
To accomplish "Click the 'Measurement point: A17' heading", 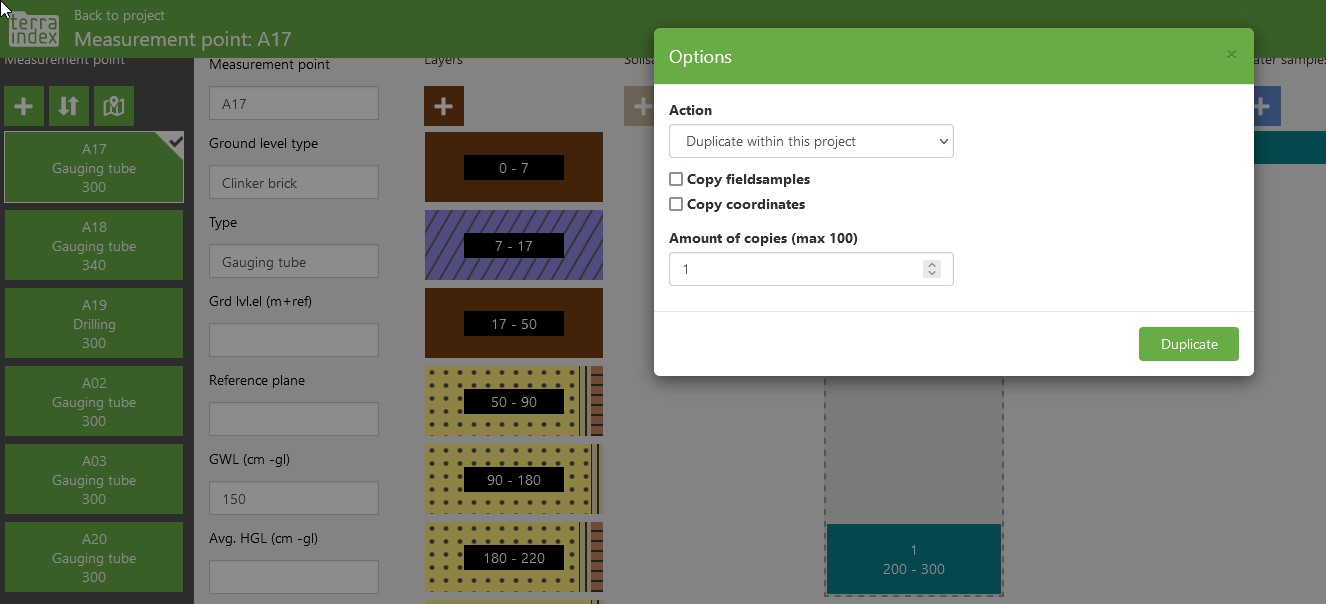I will tap(183, 40).
